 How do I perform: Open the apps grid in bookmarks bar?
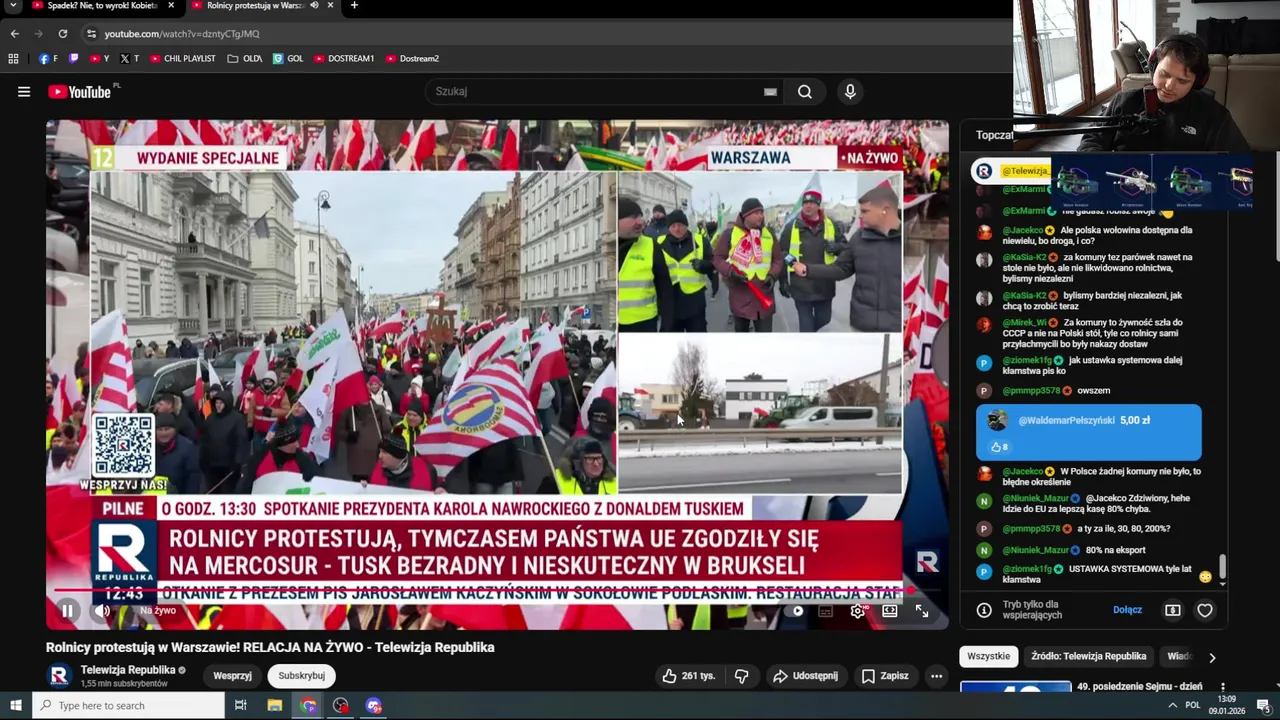[x=13, y=59]
